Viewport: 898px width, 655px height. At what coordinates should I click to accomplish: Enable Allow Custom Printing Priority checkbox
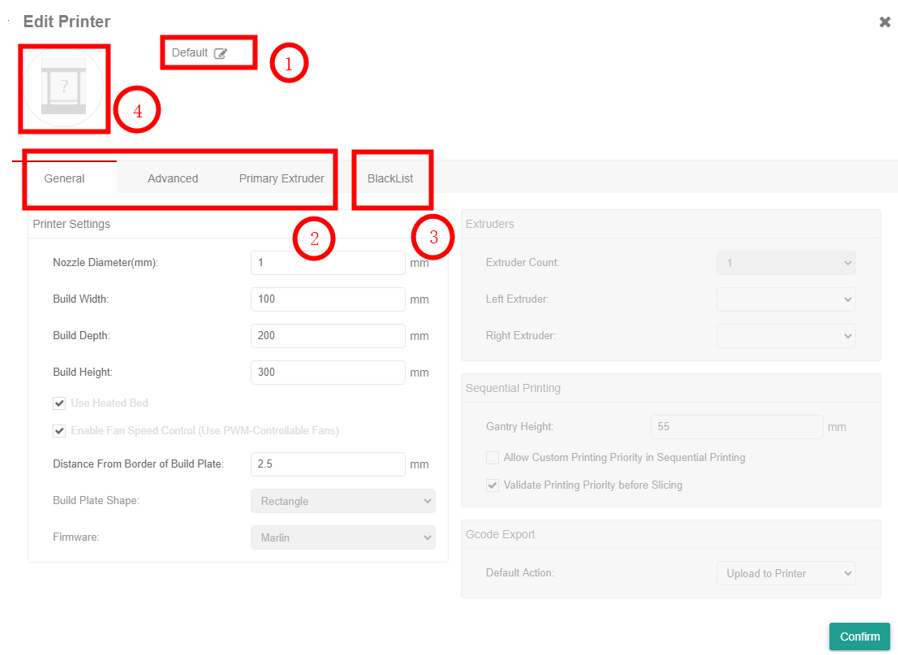pyautogui.click(x=492, y=458)
